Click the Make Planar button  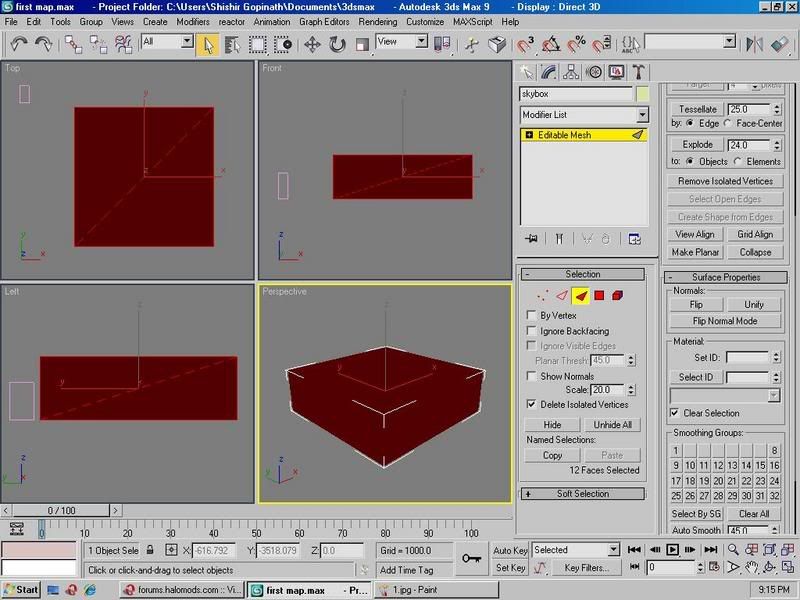pos(695,252)
